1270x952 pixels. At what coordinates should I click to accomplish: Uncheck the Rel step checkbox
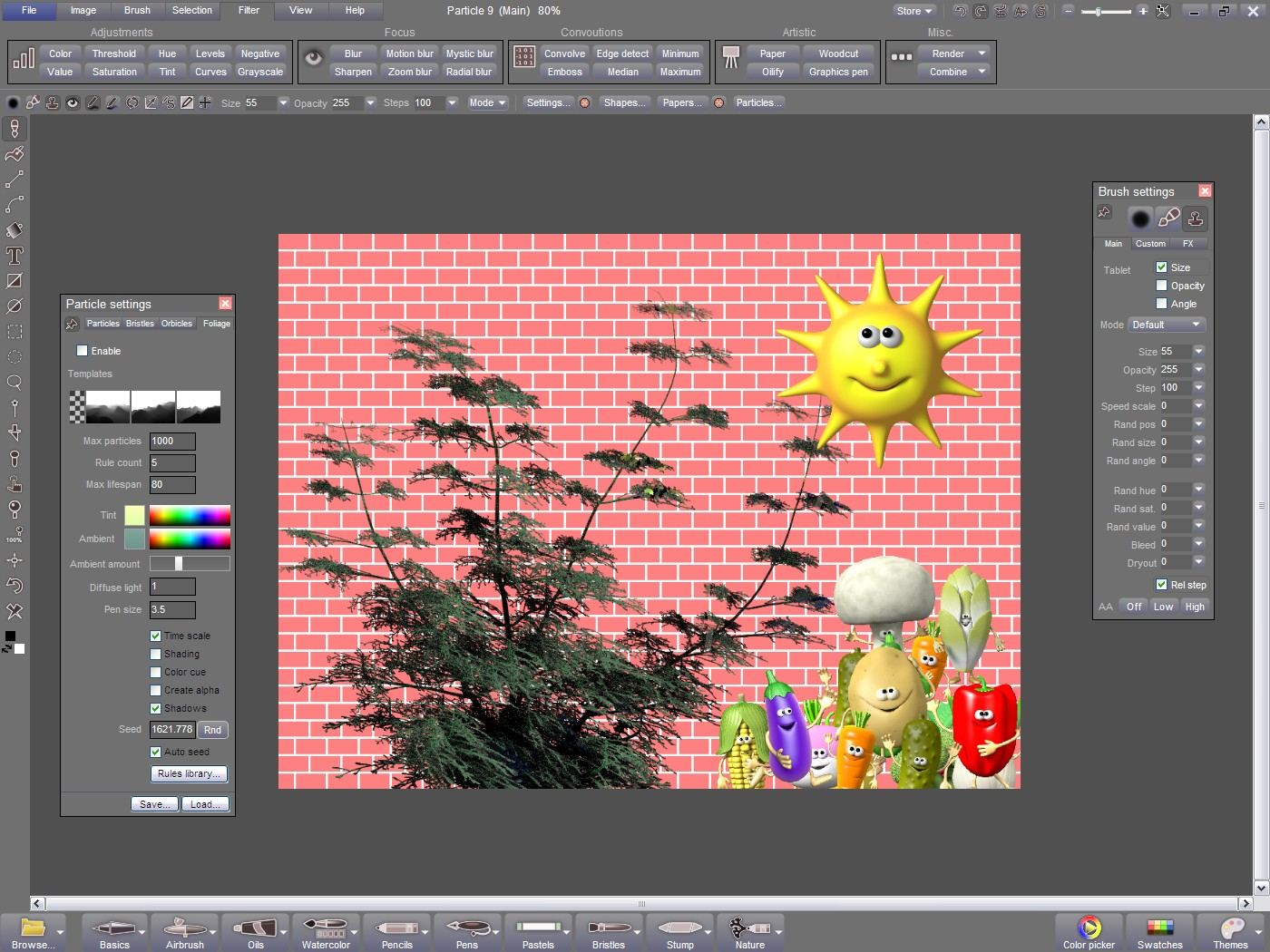point(1161,585)
